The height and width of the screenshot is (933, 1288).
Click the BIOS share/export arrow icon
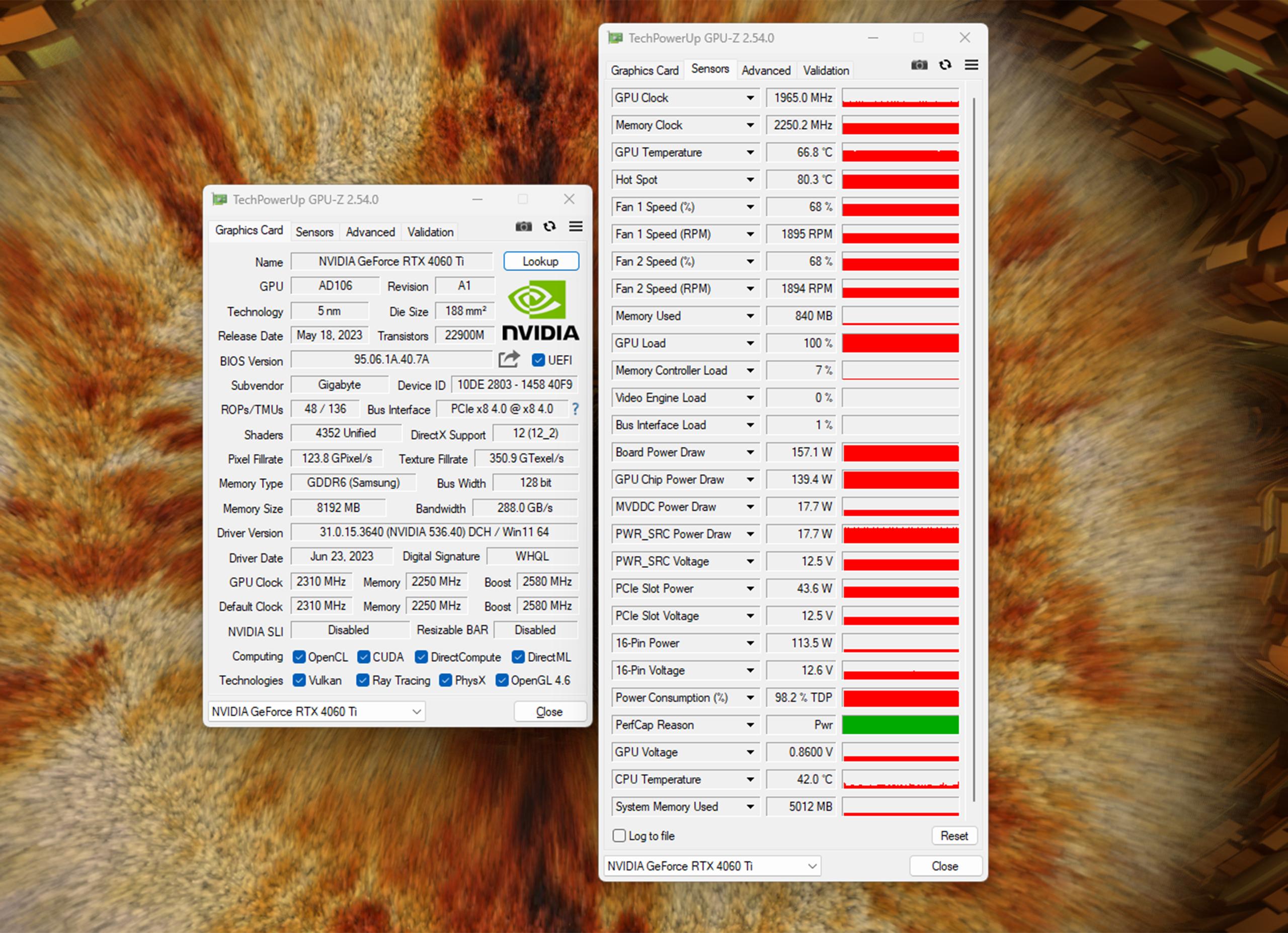click(x=509, y=359)
